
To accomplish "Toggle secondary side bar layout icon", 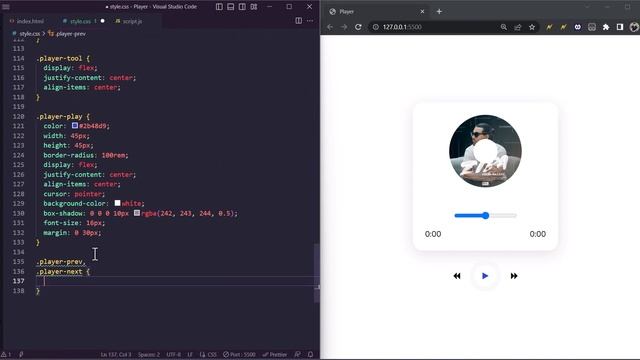I will [242, 7].
